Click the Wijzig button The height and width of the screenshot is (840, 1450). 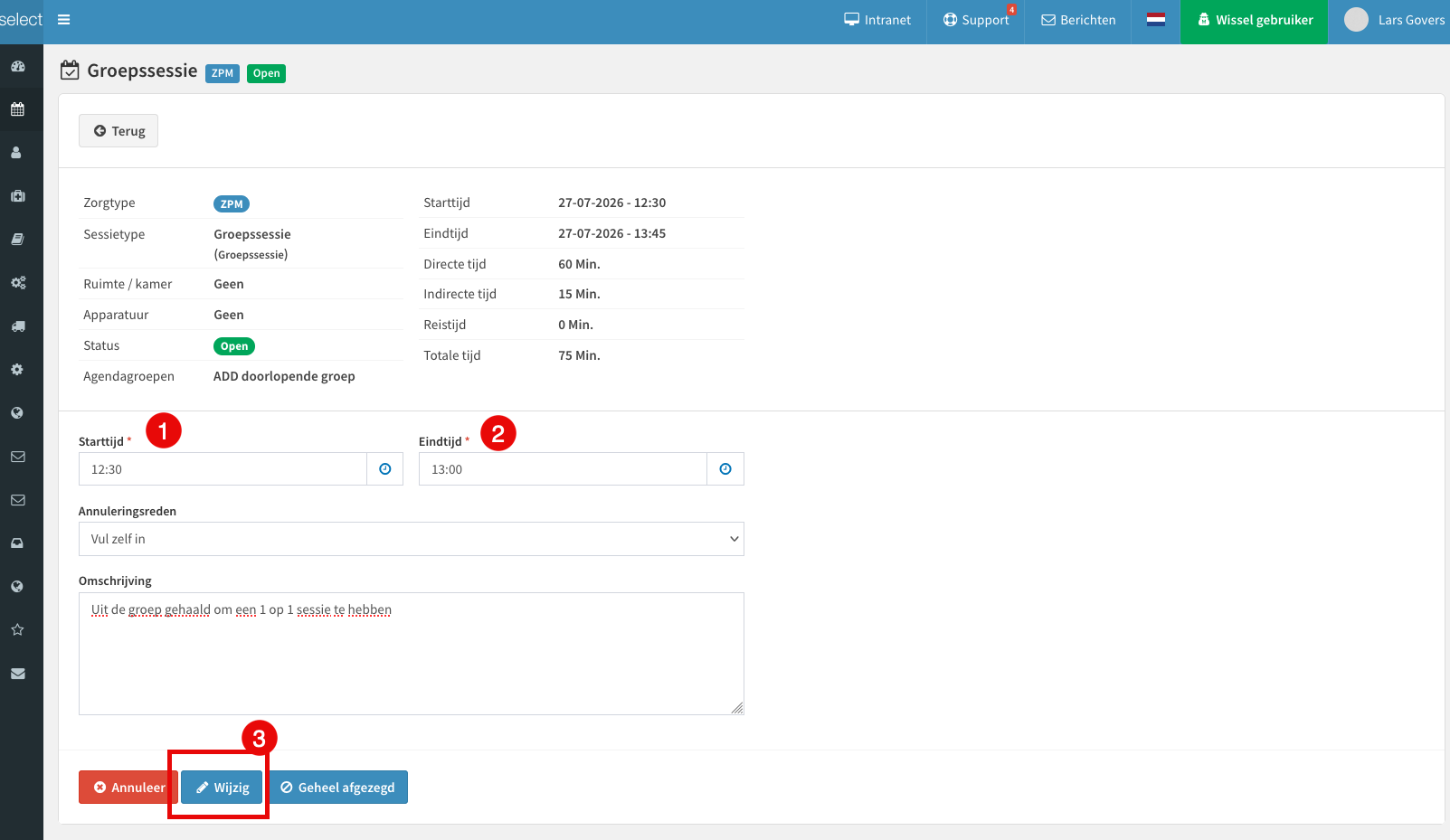point(222,788)
